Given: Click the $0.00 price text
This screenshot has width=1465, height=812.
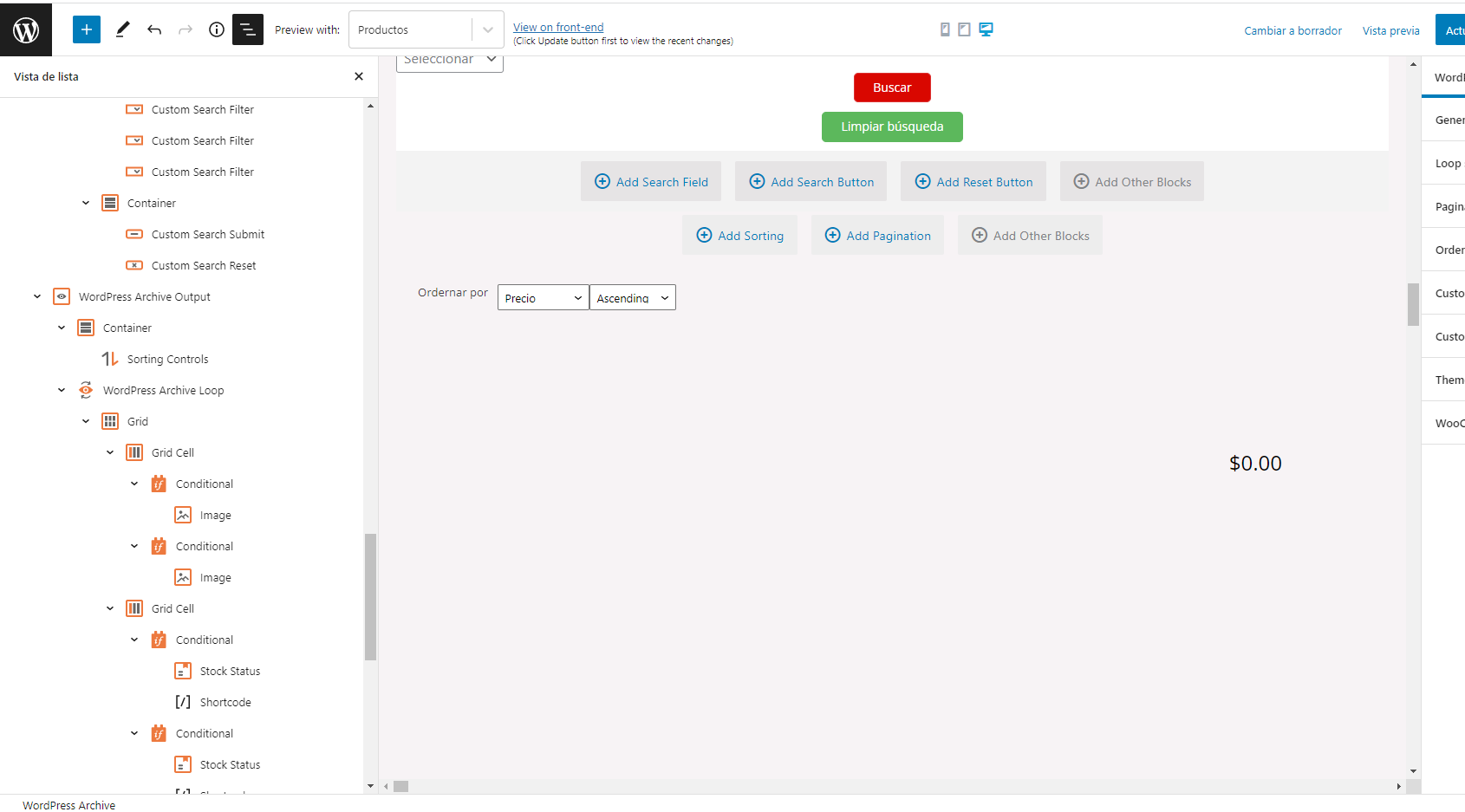Looking at the screenshot, I should coord(1255,463).
